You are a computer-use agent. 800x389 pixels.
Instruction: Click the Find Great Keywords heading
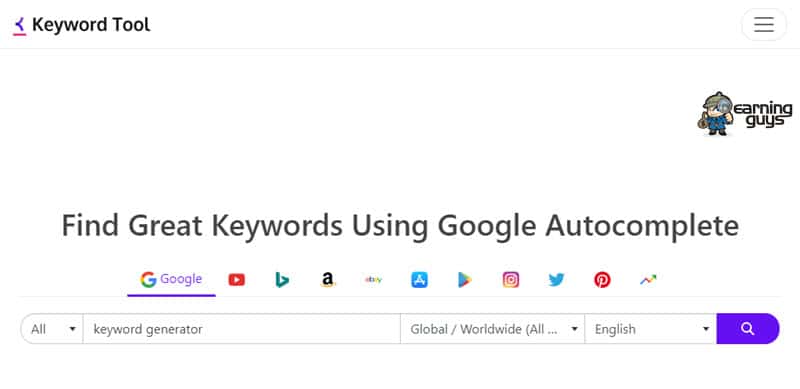tap(400, 226)
